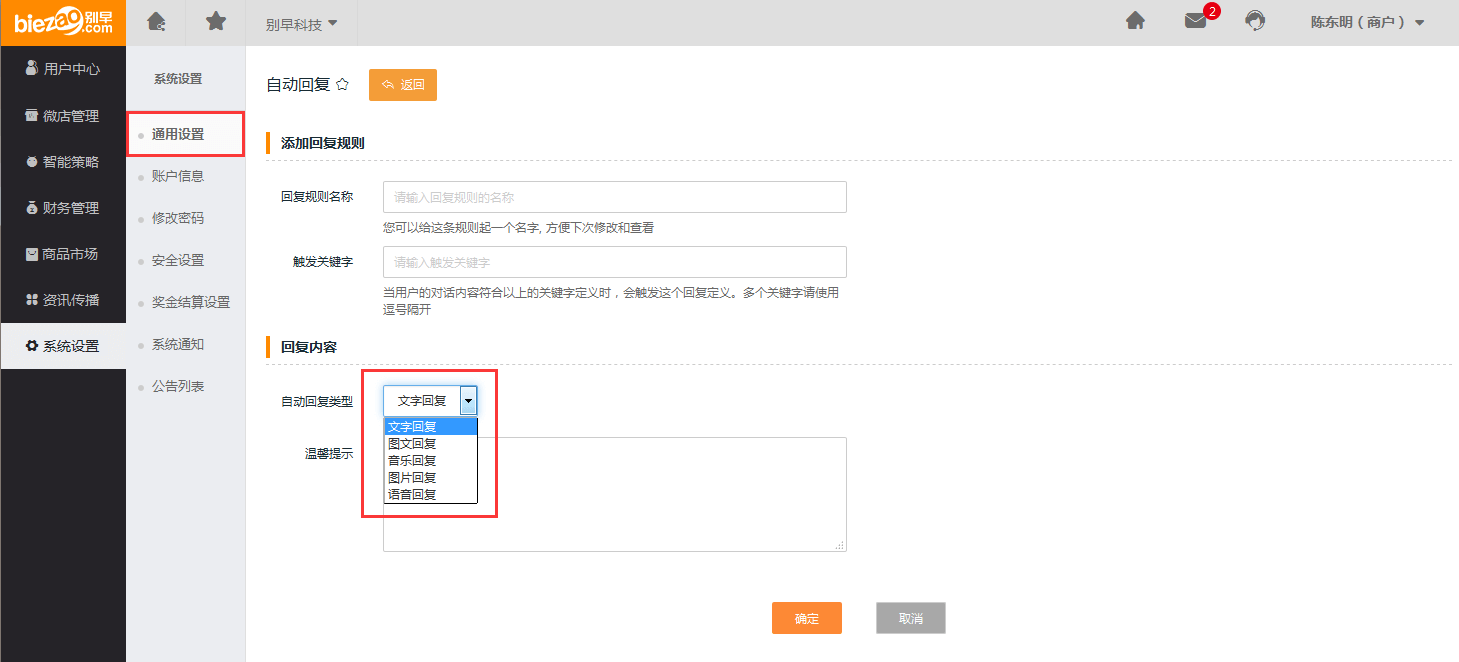Click the customer service headset icon
1459x662 pixels.
(x=1255, y=21)
